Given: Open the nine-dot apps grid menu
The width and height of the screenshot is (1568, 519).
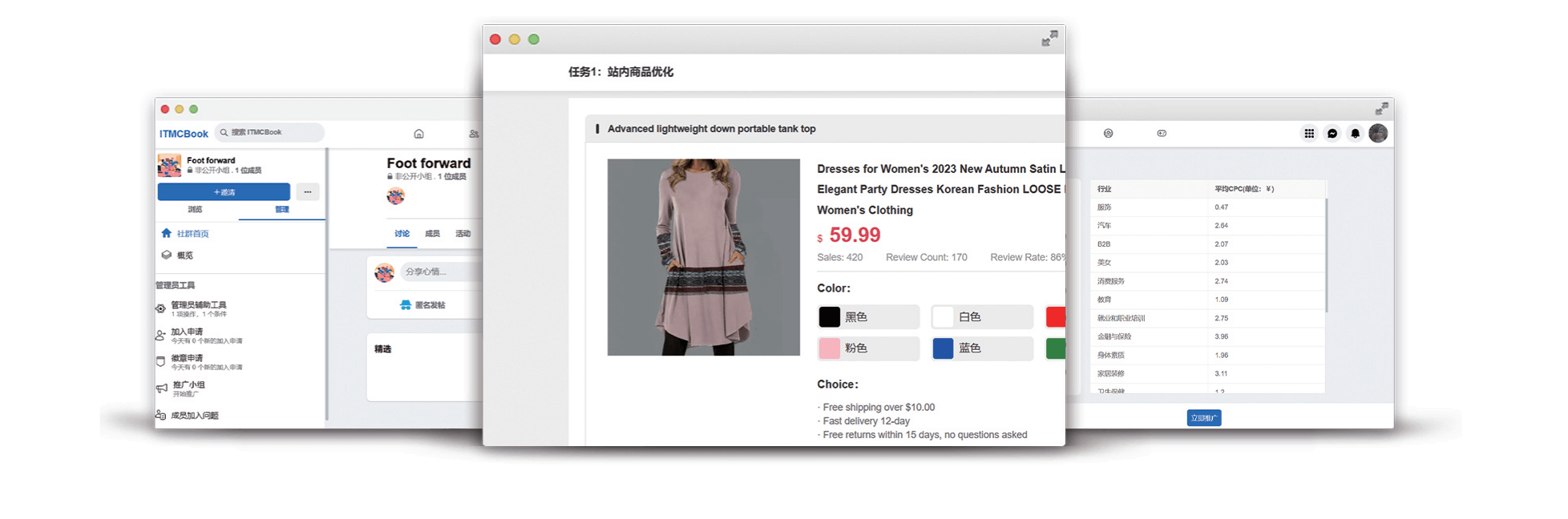Looking at the screenshot, I should point(1309,134).
